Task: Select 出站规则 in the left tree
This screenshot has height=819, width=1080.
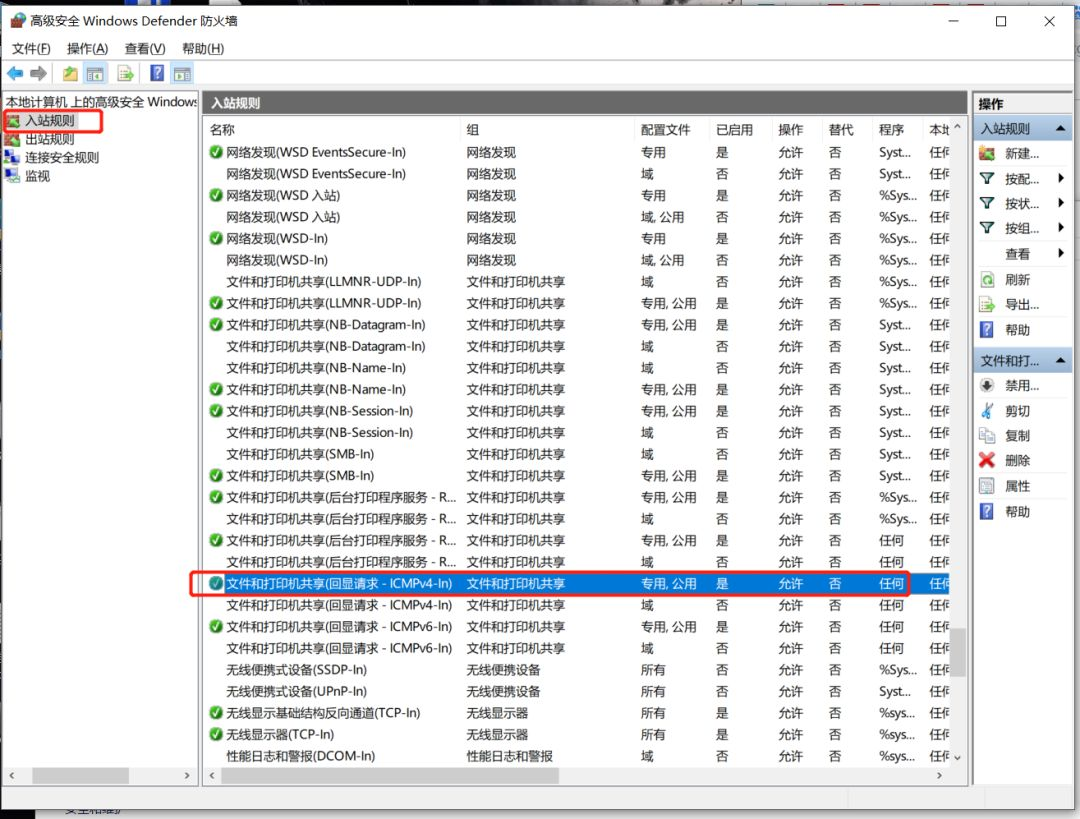Action: [50, 139]
